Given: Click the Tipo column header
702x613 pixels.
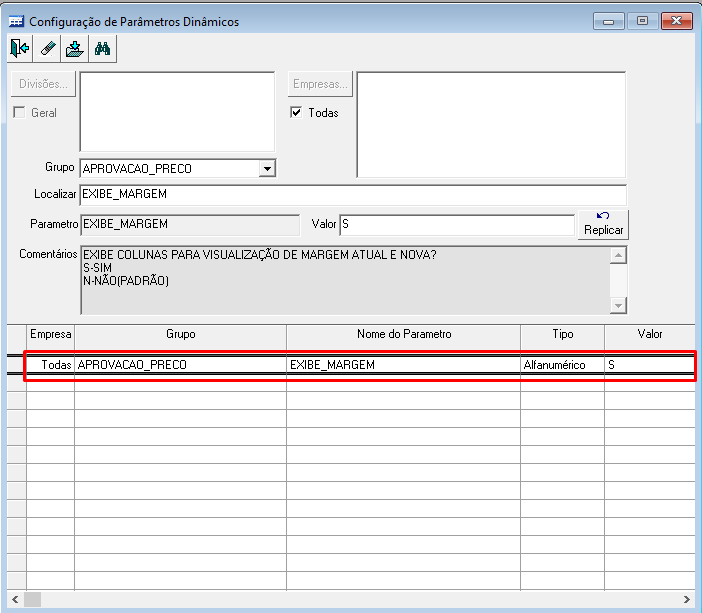Looking at the screenshot, I should (562, 334).
